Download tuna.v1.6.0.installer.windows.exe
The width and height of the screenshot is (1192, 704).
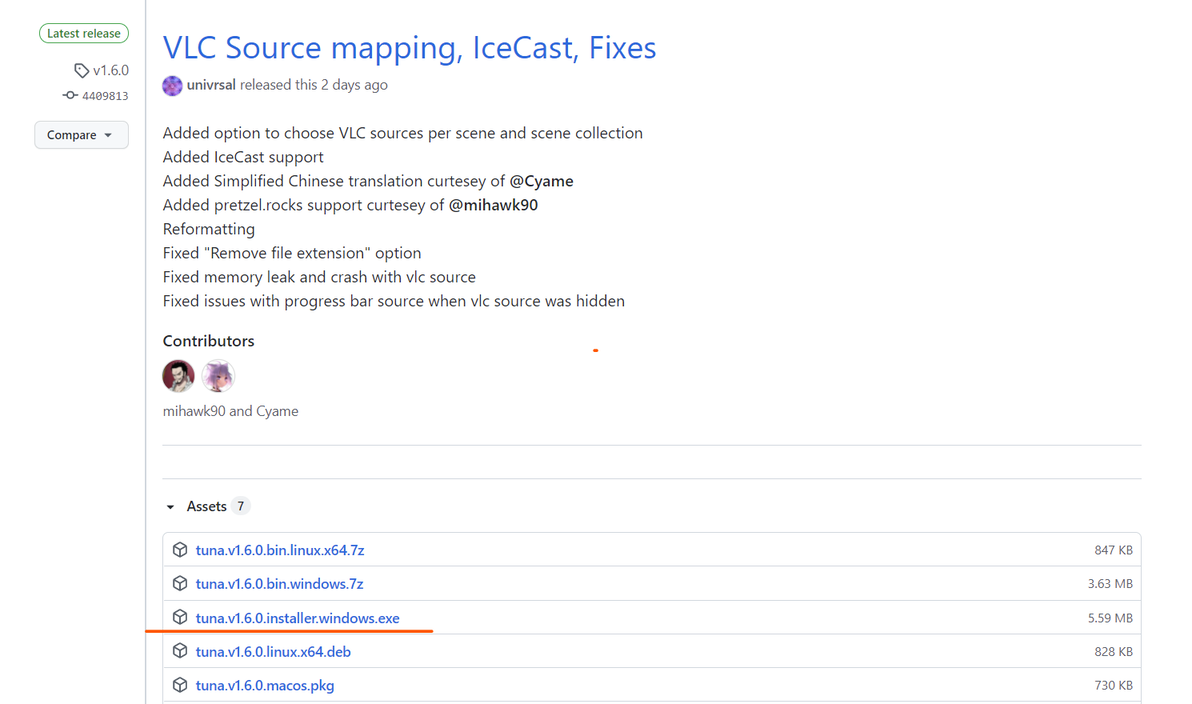(x=297, y=618)
